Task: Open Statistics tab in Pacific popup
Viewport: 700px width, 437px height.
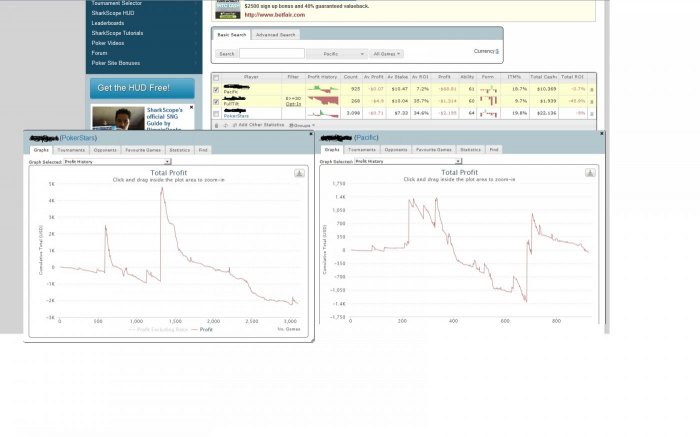Action: [470, 150]
